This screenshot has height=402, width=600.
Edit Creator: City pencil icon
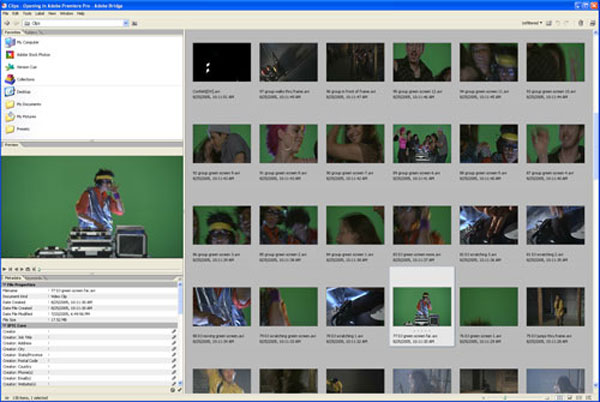174,349
